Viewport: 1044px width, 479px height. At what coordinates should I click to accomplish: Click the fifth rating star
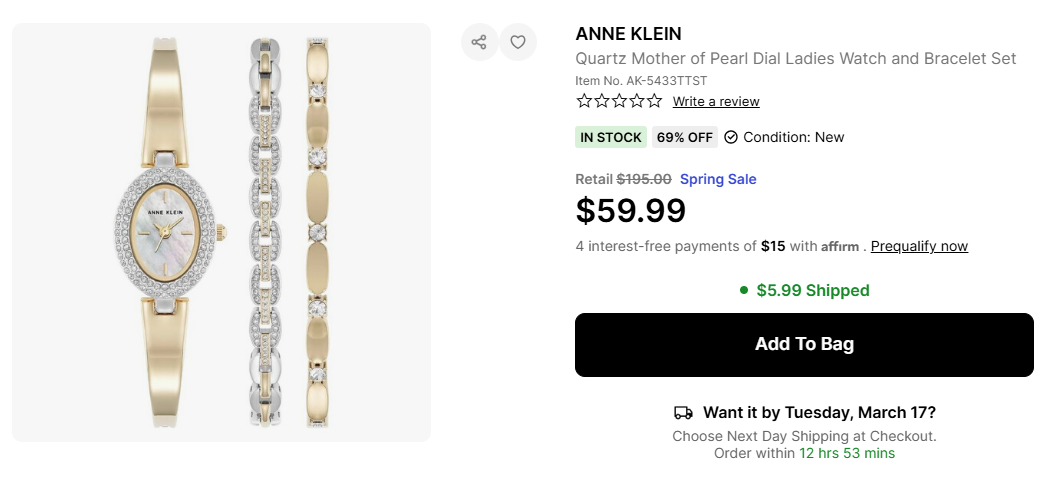(x=654, y=101)
